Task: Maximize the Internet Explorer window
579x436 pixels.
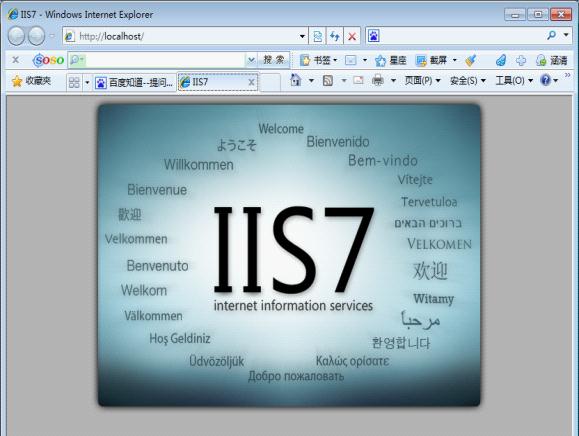Action: [x=538, y=15]
